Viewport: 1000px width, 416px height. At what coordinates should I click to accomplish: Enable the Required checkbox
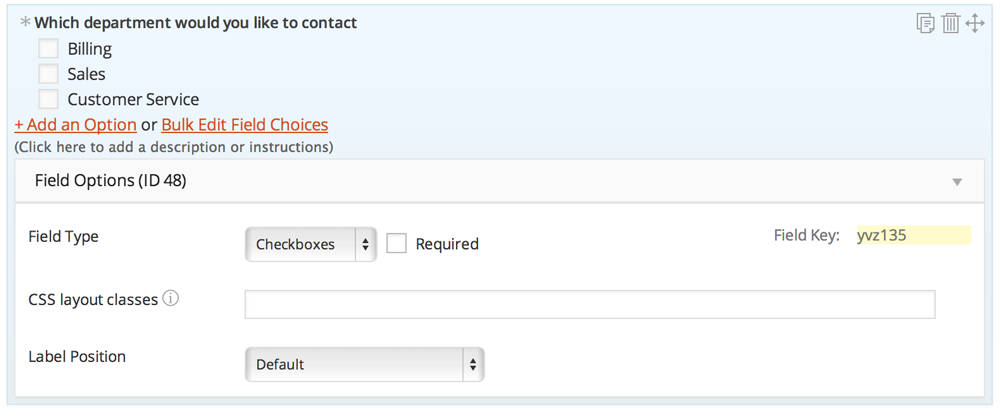coord(397,243)
